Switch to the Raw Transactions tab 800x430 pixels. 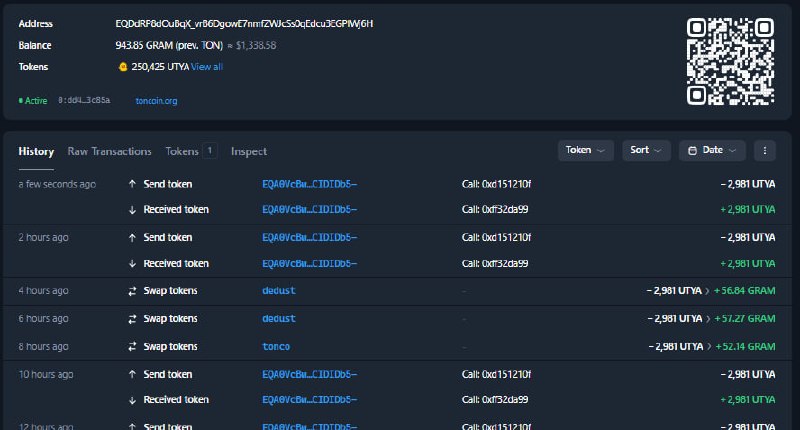(x=109, y=151)
